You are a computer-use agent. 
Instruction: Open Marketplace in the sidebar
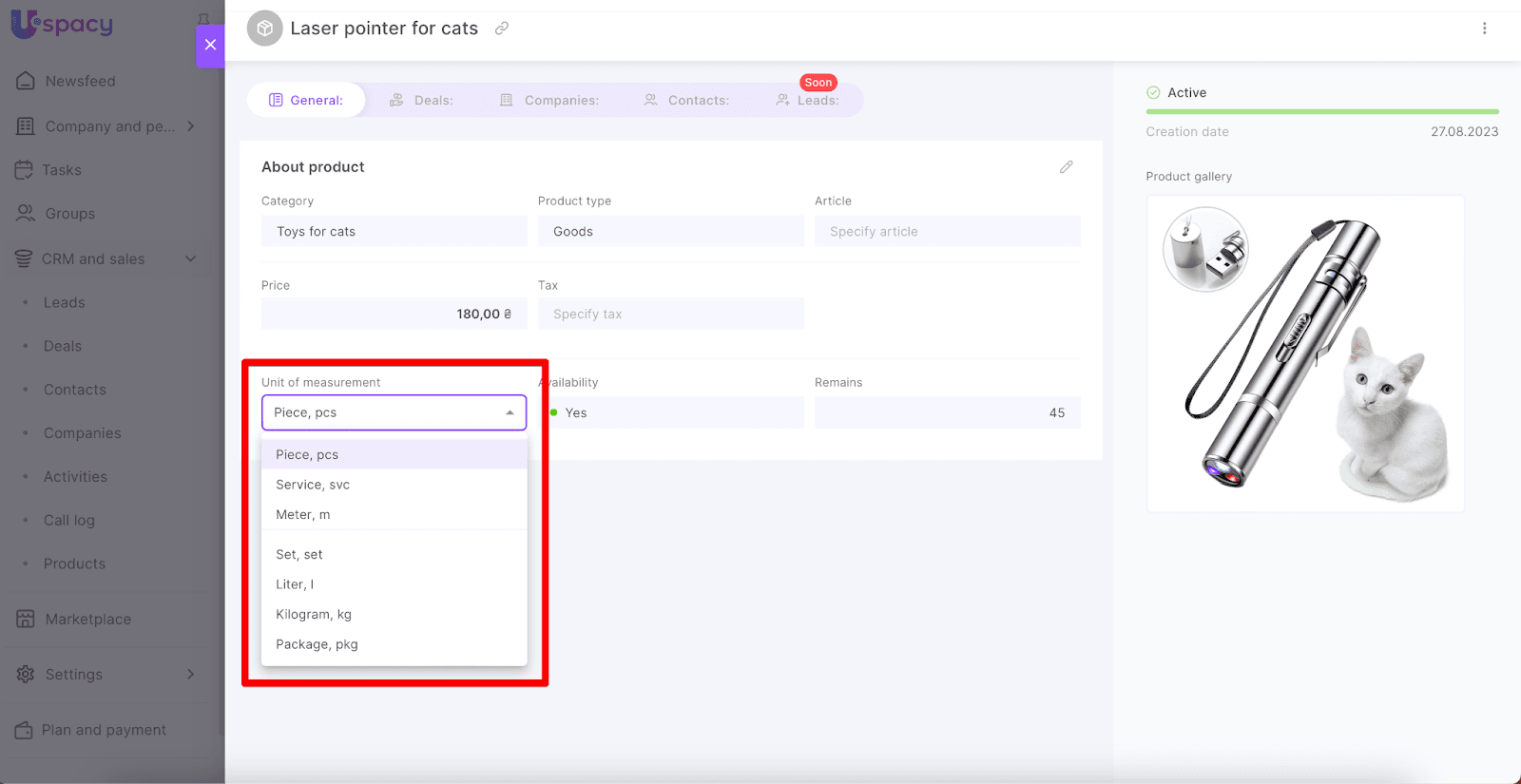87,620
